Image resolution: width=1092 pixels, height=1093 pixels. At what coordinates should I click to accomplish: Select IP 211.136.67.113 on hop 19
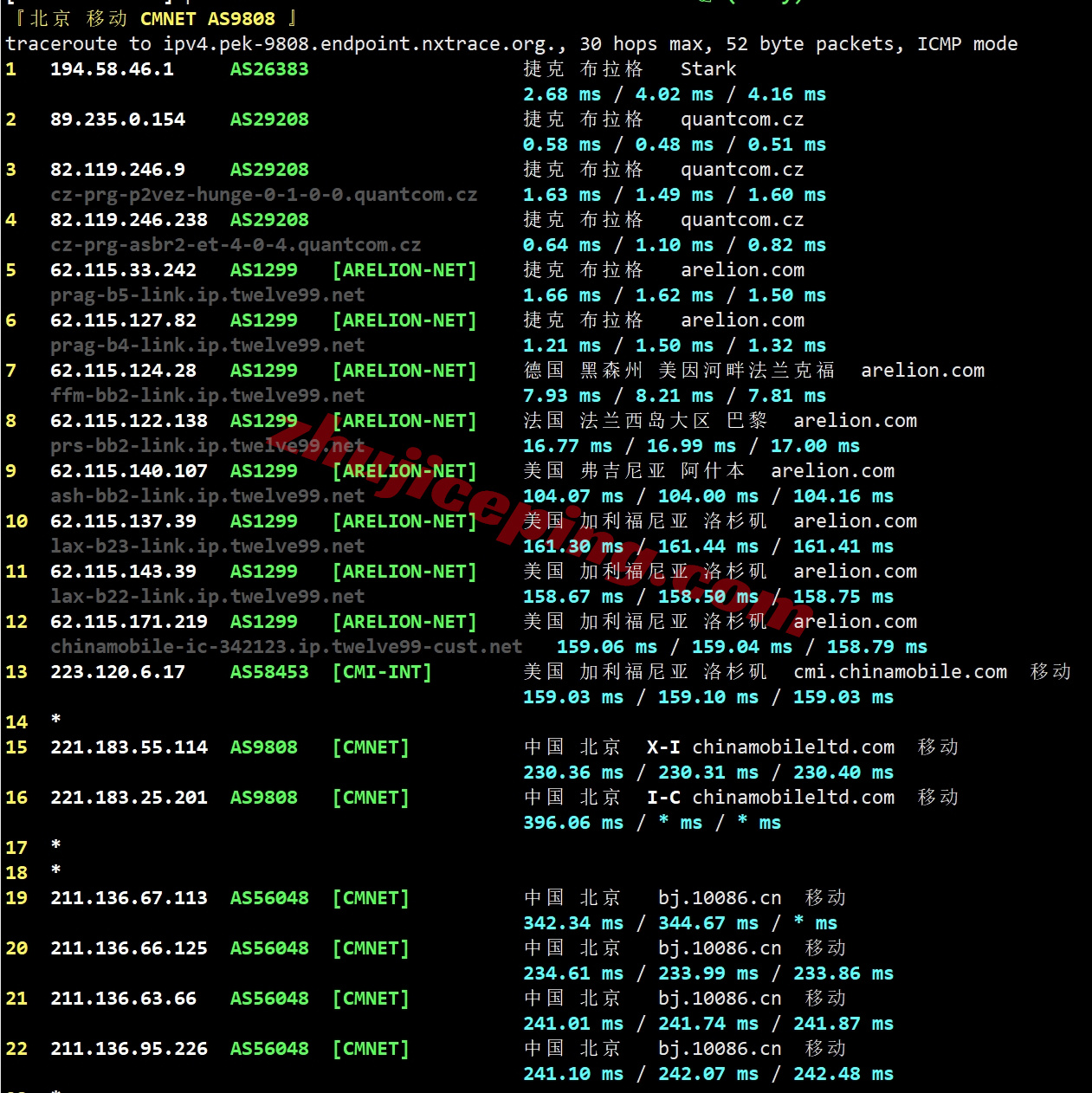coord(129,898)
